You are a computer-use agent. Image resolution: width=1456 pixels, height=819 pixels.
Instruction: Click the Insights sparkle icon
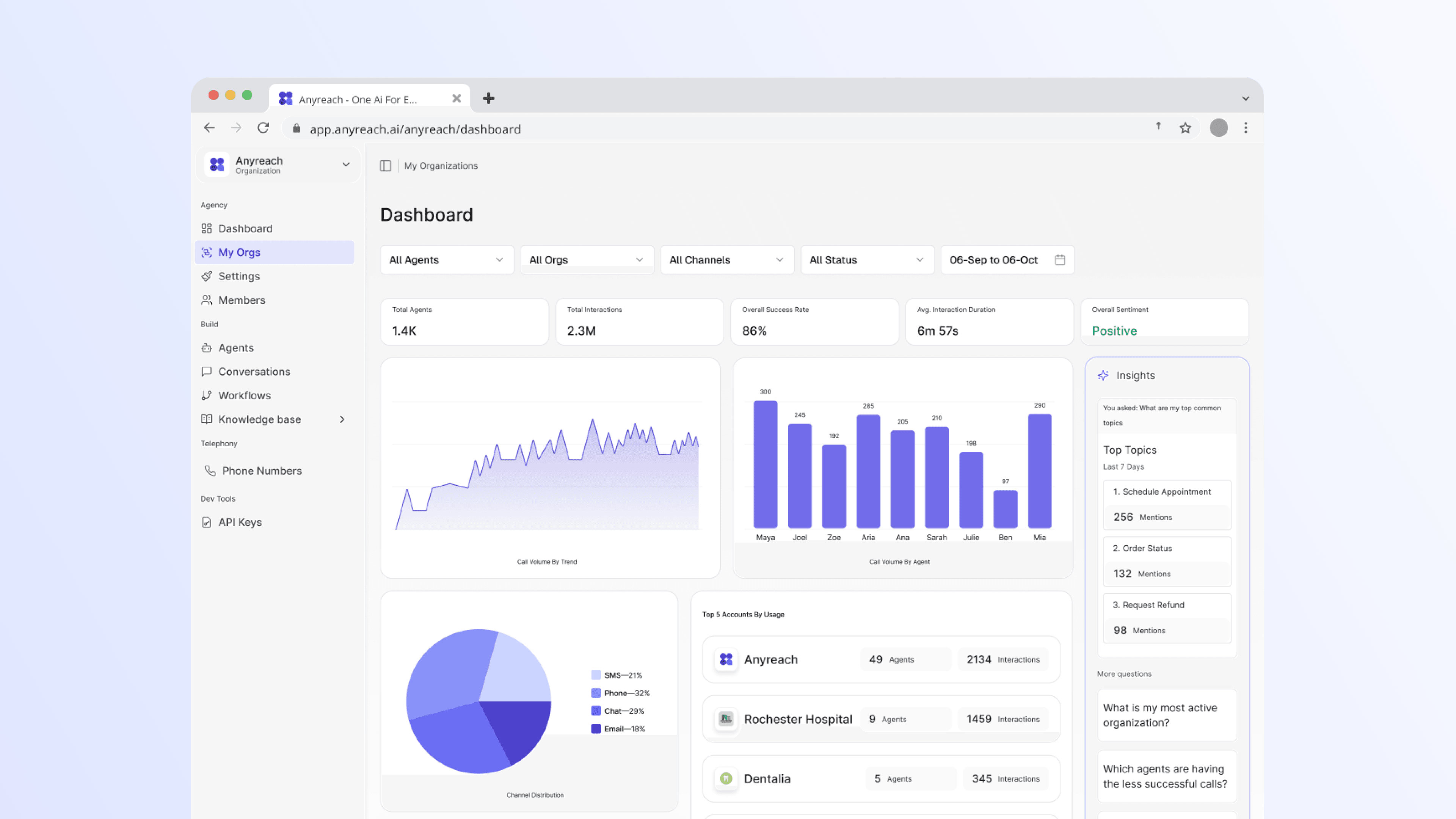(x=1103, y=375)
